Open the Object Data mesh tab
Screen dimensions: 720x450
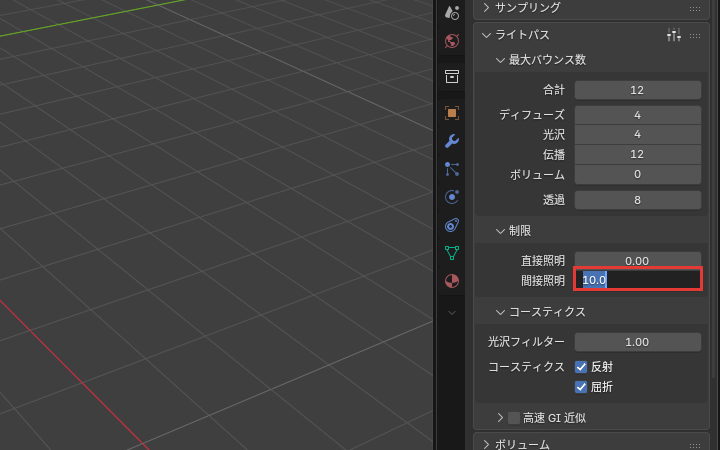(x=452, y=253)
